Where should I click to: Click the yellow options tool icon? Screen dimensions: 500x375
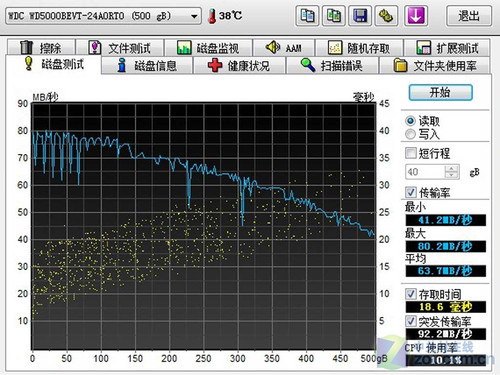386,16
